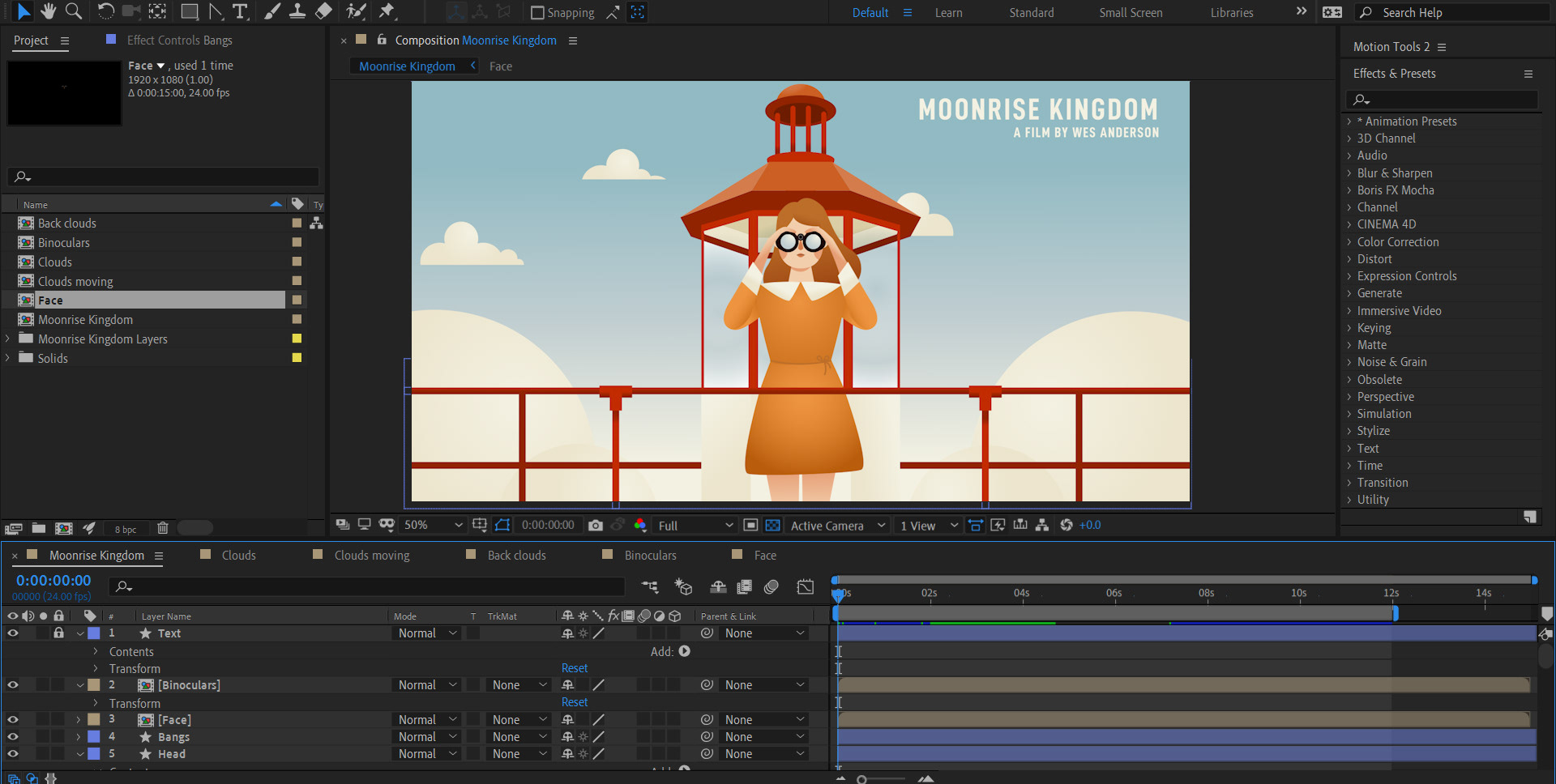This screenshot has width=1556, height=784.
Task: Hide the Bangs layer eye icon
Action: pos(13,737)
